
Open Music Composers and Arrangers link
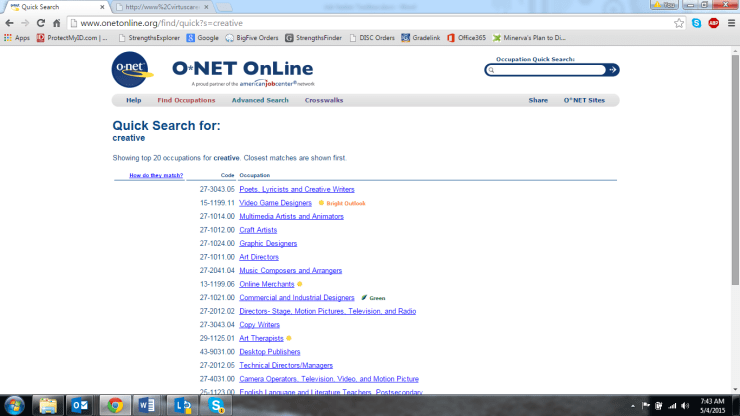(x=291, y=271)
